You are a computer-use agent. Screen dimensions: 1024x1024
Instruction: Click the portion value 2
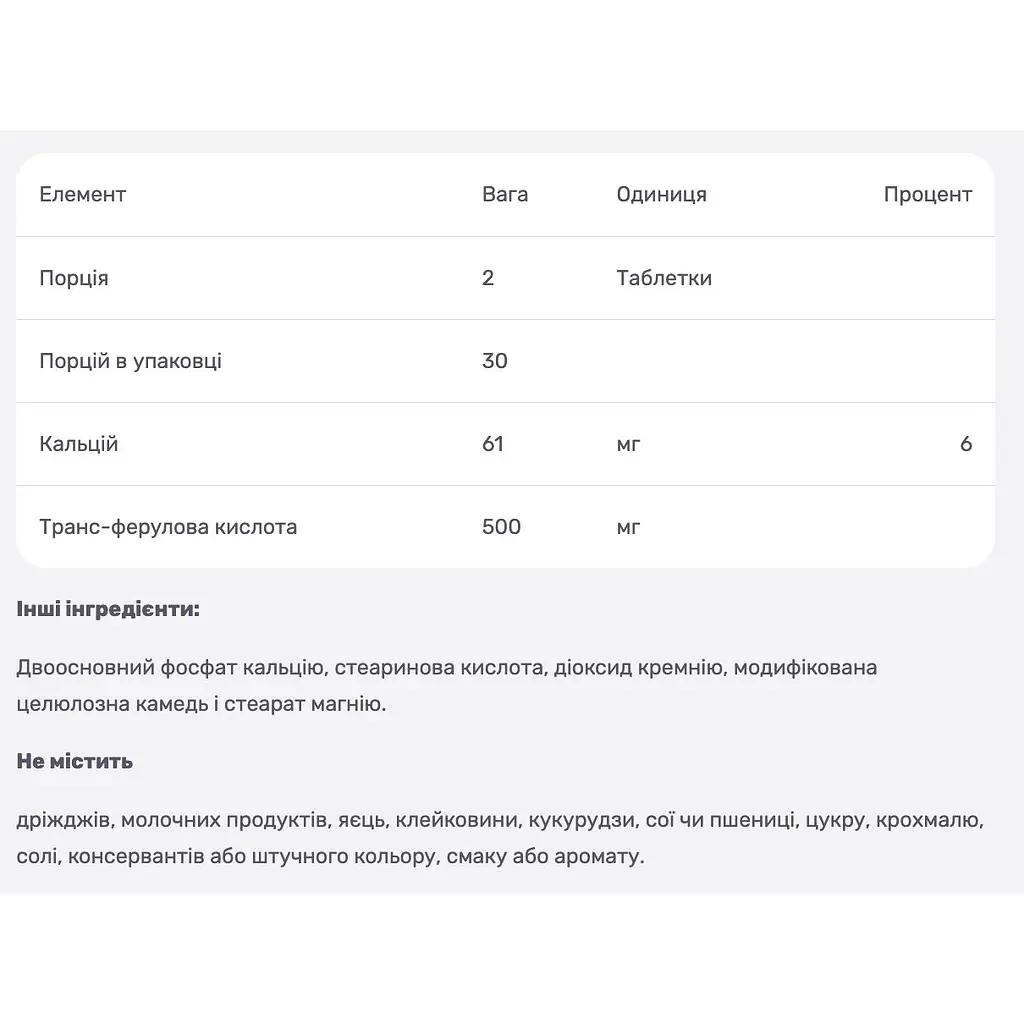488,278
